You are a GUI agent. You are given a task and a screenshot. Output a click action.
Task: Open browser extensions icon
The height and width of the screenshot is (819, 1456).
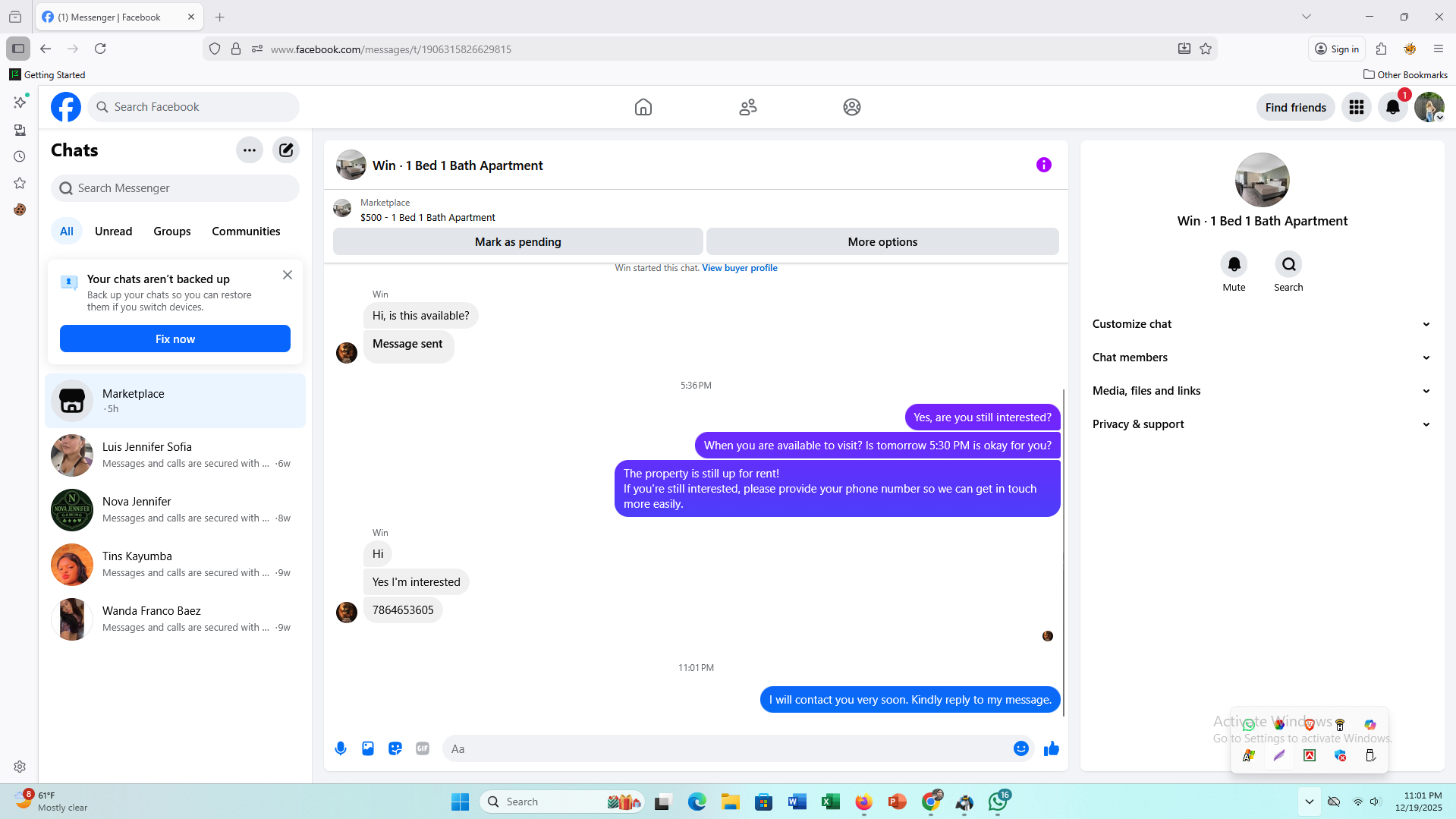(x=1382, y=49)
